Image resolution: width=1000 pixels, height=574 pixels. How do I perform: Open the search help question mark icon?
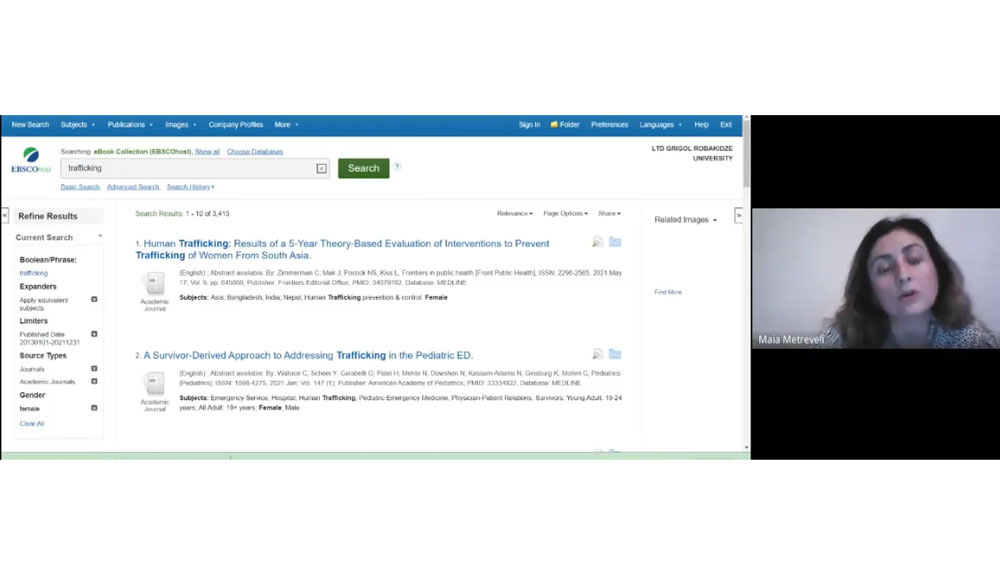tap(397, 167)
